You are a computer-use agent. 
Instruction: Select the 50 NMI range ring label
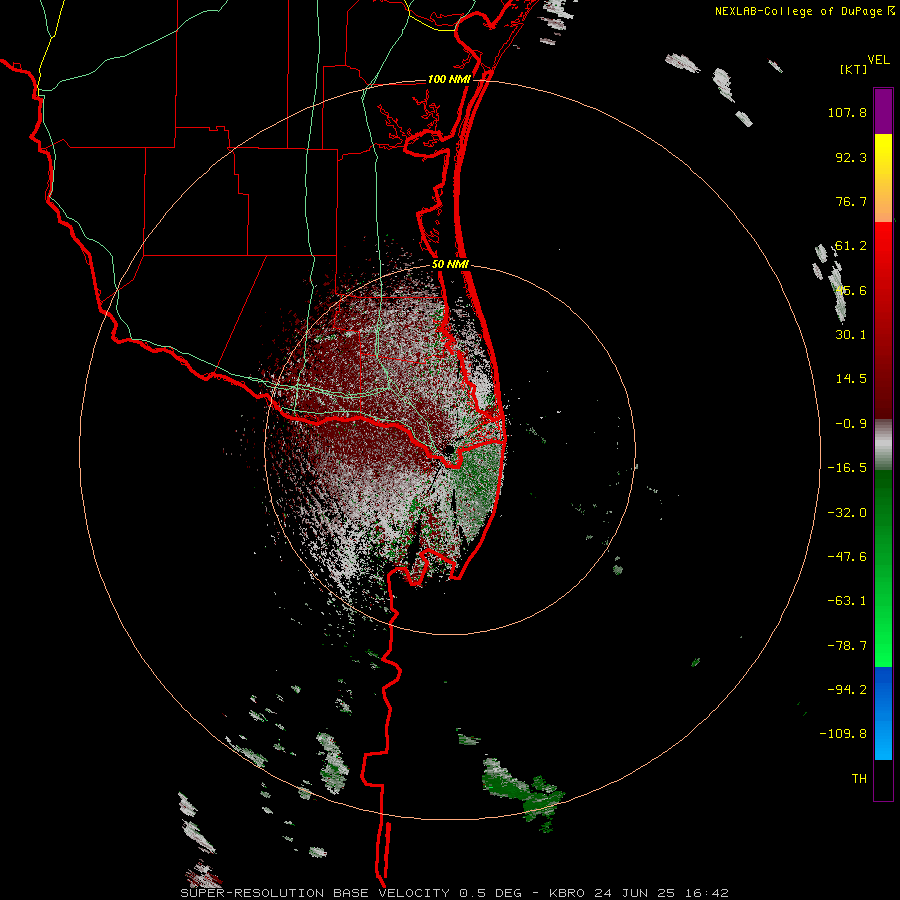(450, 265)
